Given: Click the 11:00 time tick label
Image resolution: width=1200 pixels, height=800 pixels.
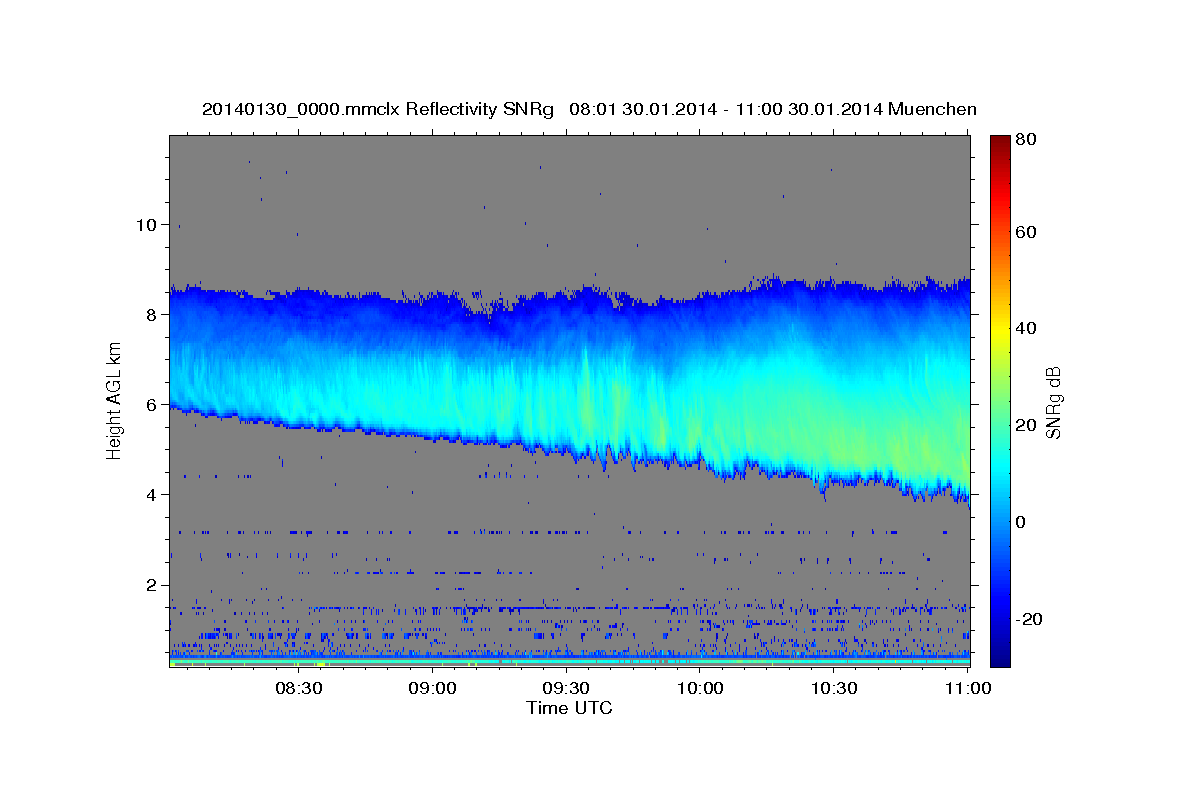Looking at the screenshot, I should (967, 689).
